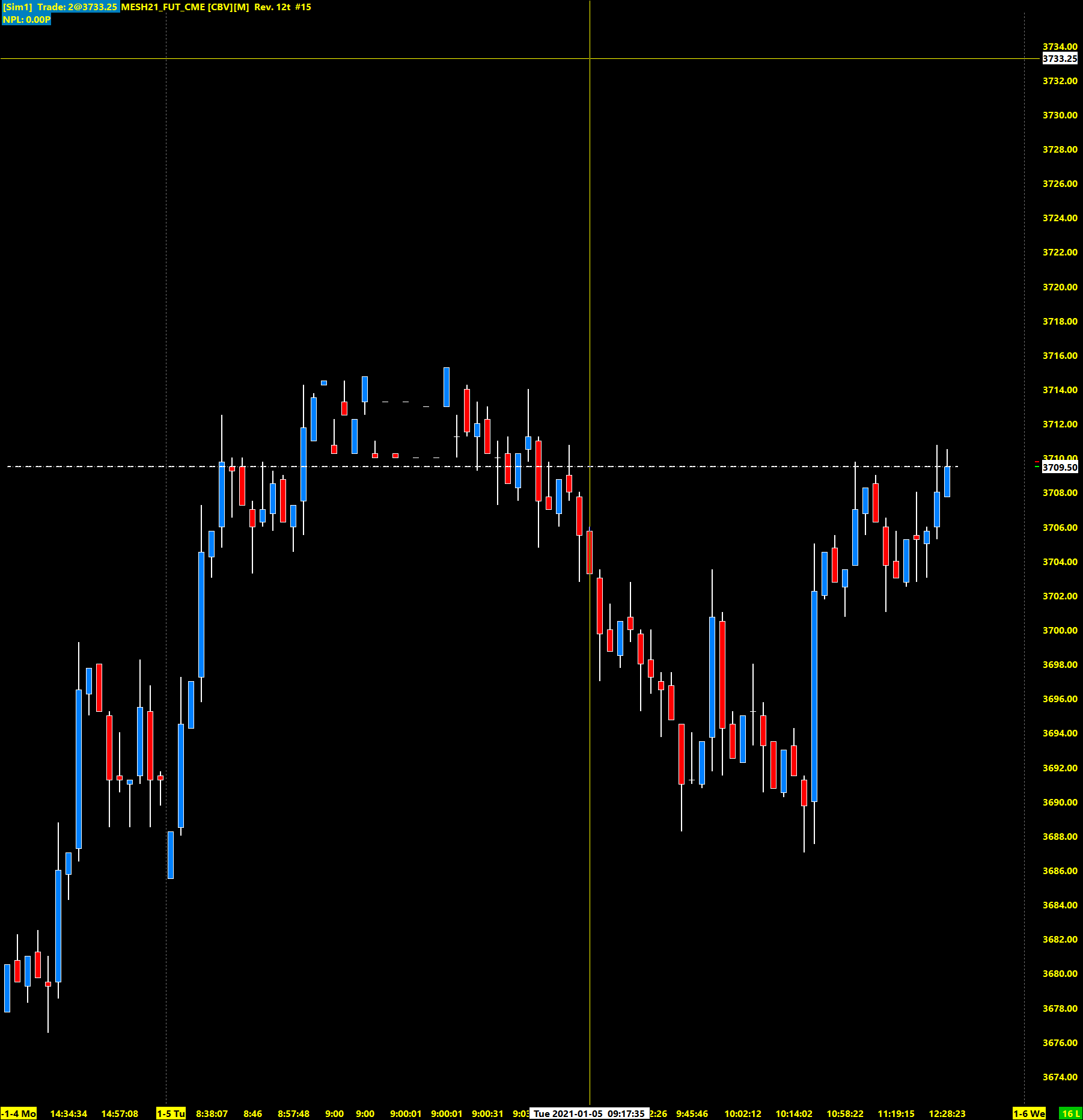Click the NPL: 0.00P profit label
This screenshot has width=1083, height=1120.
pyautogui.click(x=26, y=20)
